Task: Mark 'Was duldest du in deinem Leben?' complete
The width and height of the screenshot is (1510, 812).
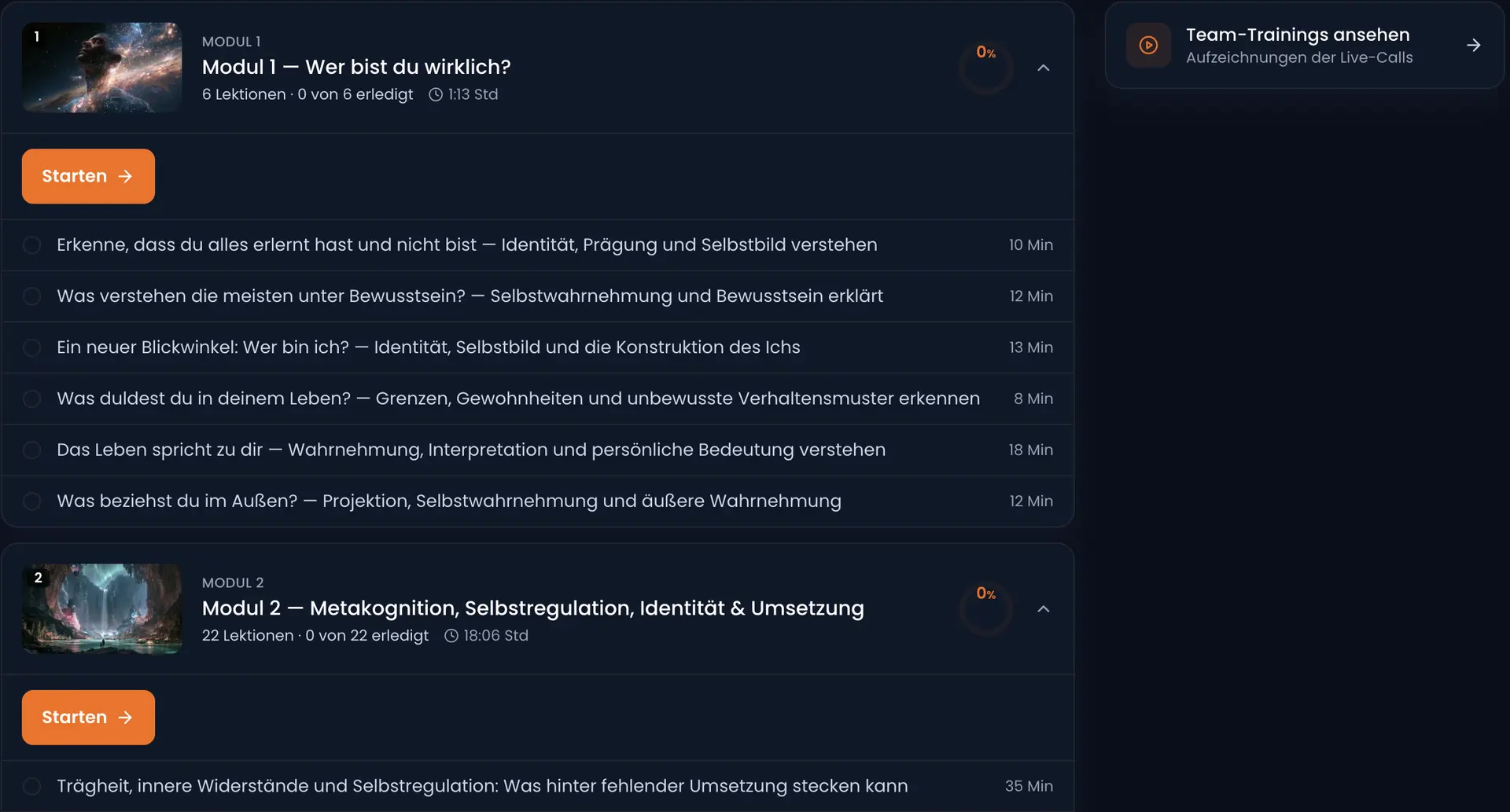Action: tap(32, 399)
